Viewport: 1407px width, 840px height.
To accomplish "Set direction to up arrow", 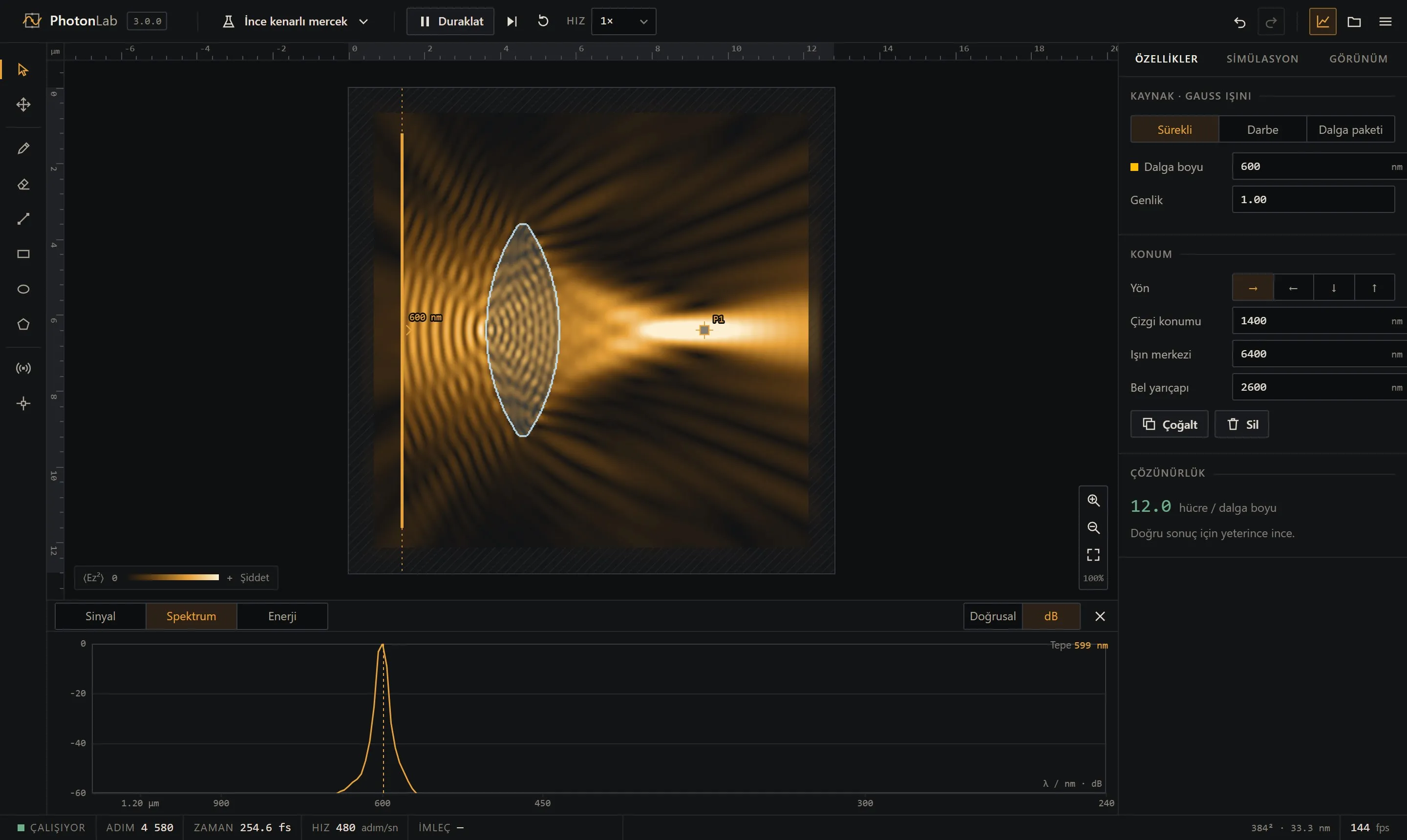I will coord(1374,288).
